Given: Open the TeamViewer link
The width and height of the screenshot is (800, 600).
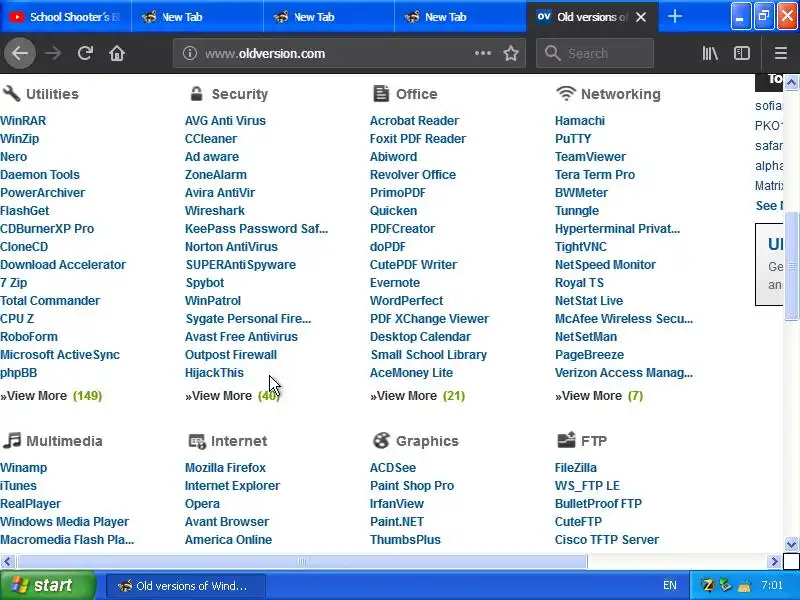Looking at the screenshot, I should [590, 156].
